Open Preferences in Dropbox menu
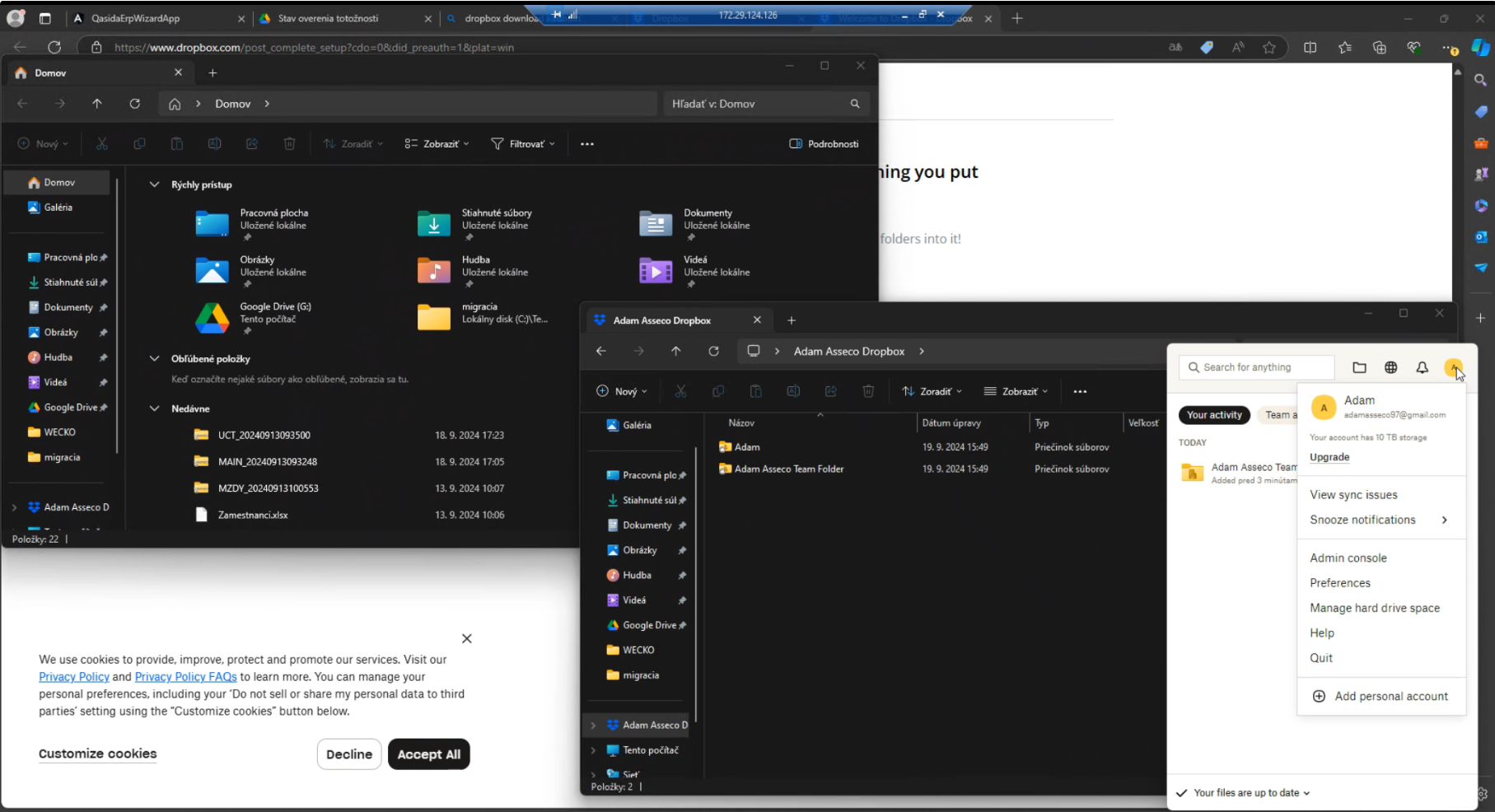 pos(1340,583)
